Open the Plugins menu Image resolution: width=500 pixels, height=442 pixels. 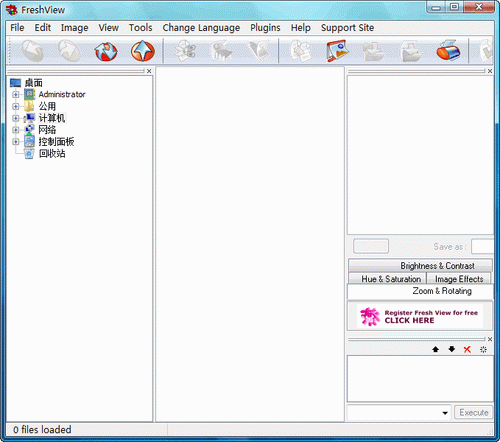click(265, 28)
